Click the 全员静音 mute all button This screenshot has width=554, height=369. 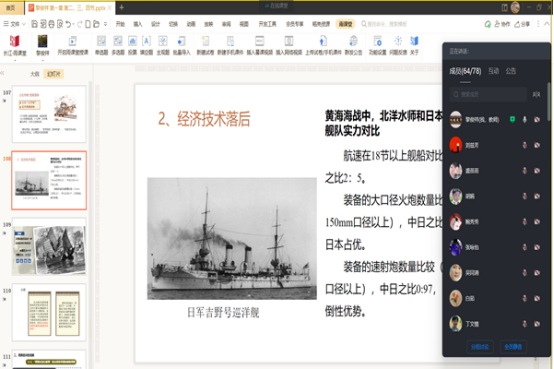click(x=513, y=347)
